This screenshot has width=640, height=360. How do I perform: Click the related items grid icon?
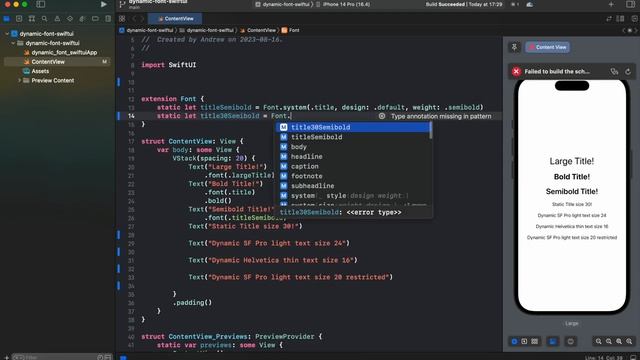tap(122, 19)
